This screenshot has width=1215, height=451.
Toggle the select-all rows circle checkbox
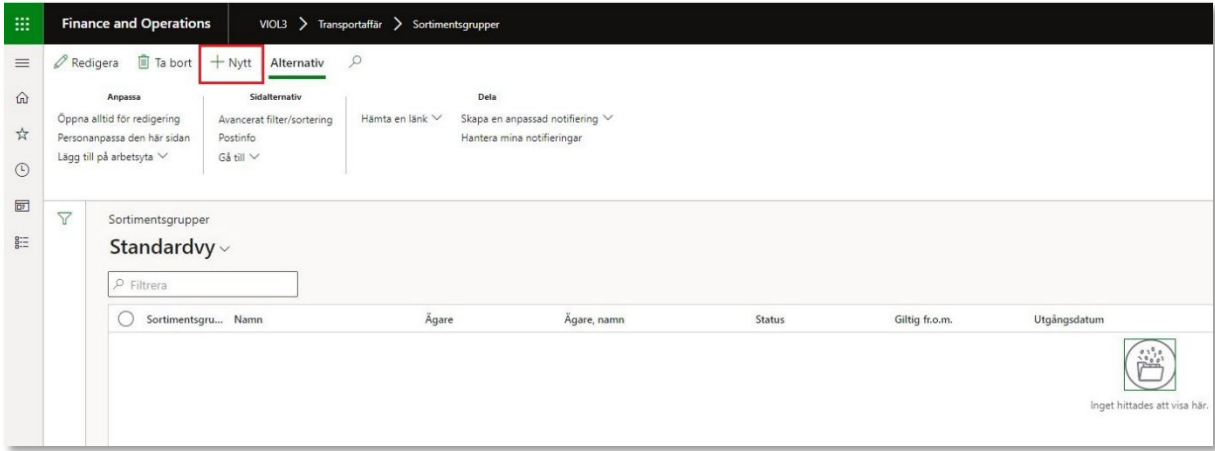tap(126, 319)
